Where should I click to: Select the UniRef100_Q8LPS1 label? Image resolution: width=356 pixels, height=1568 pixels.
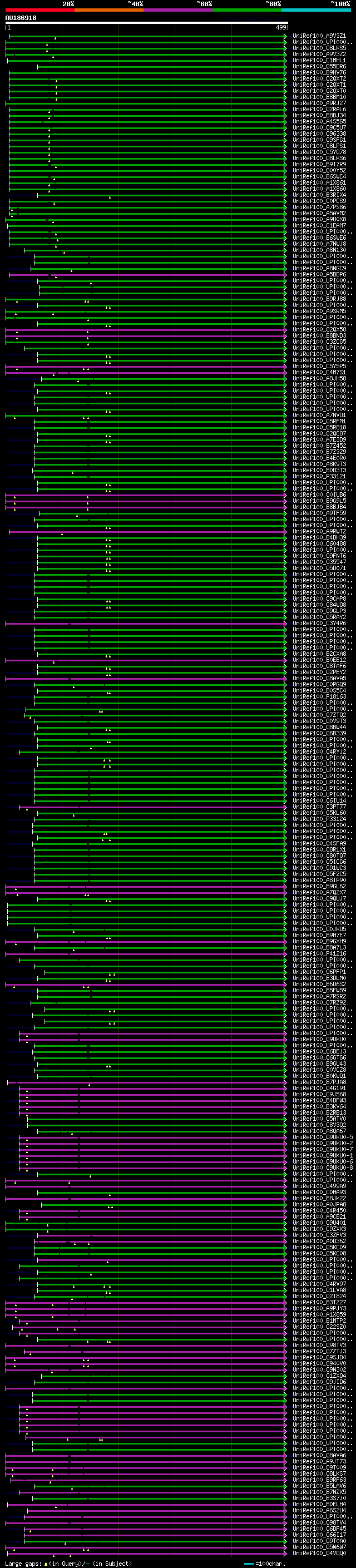click(319, 146)
